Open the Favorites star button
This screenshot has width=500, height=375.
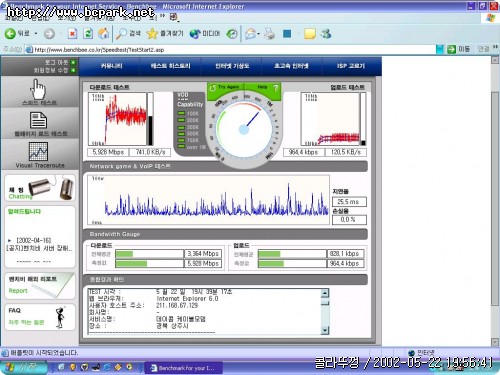pos(165,33)
